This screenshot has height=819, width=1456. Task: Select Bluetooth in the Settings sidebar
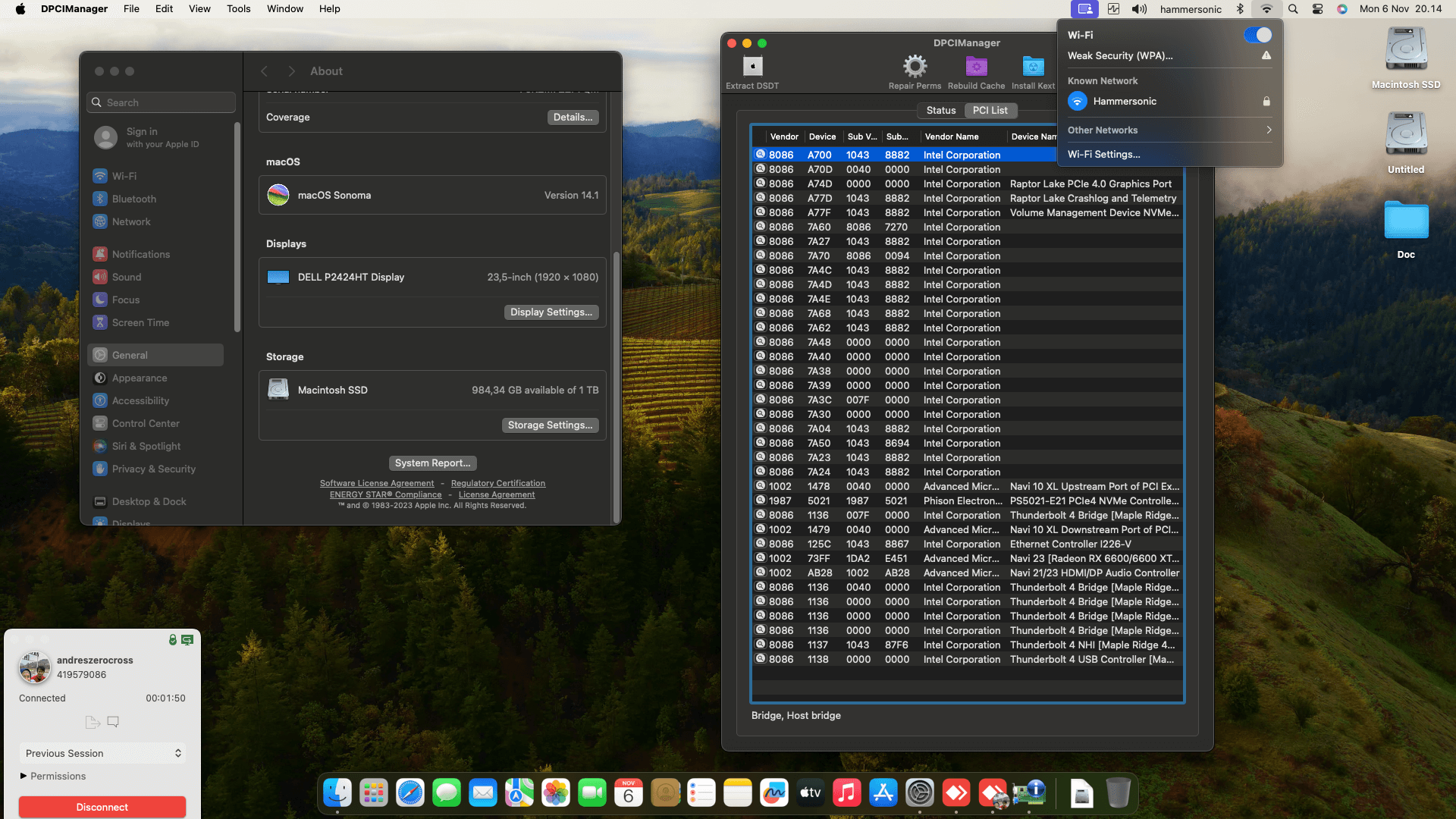tap(155, 199)
